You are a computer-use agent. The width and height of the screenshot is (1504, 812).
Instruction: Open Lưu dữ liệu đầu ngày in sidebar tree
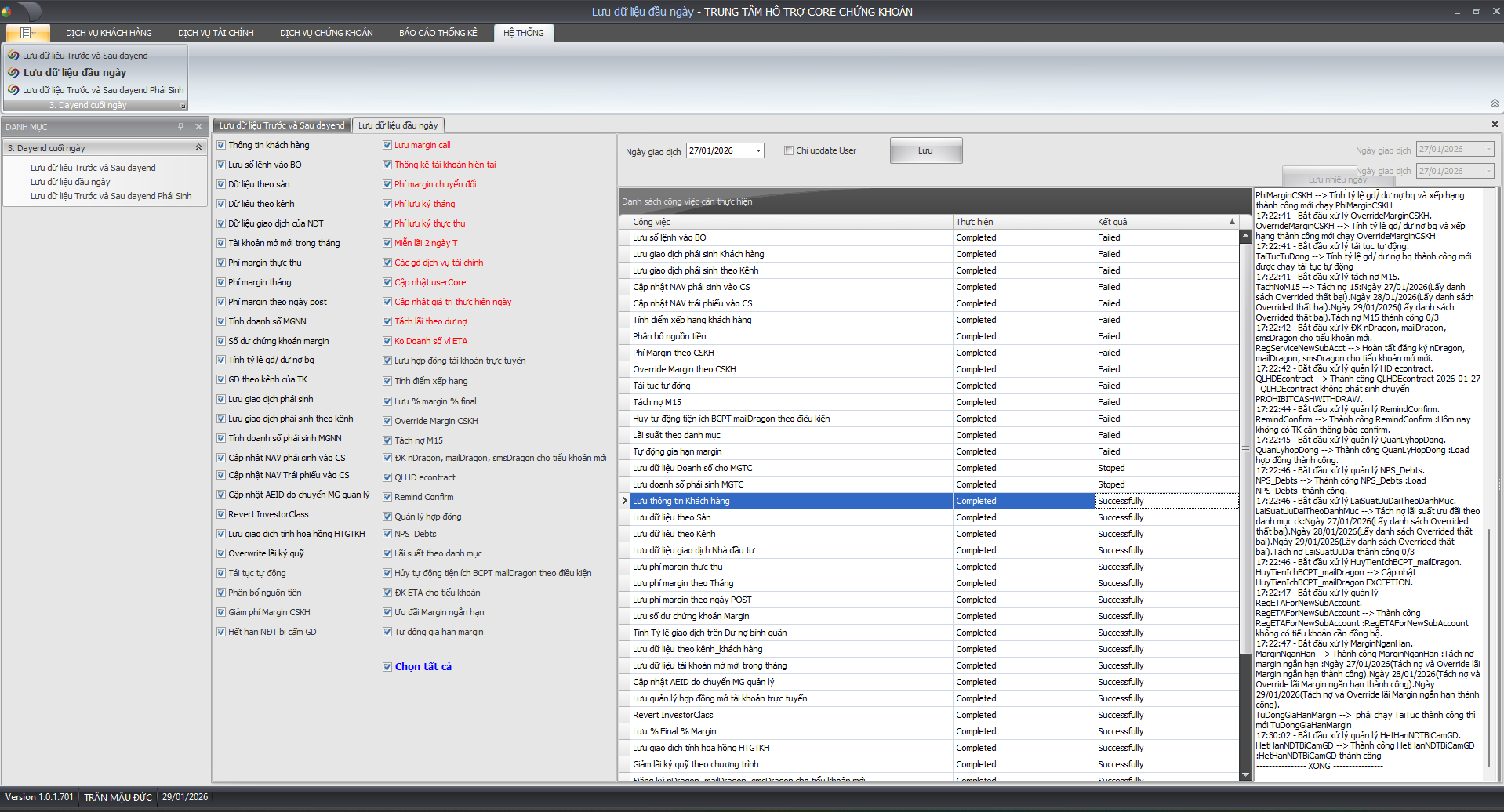pos(71,182)
